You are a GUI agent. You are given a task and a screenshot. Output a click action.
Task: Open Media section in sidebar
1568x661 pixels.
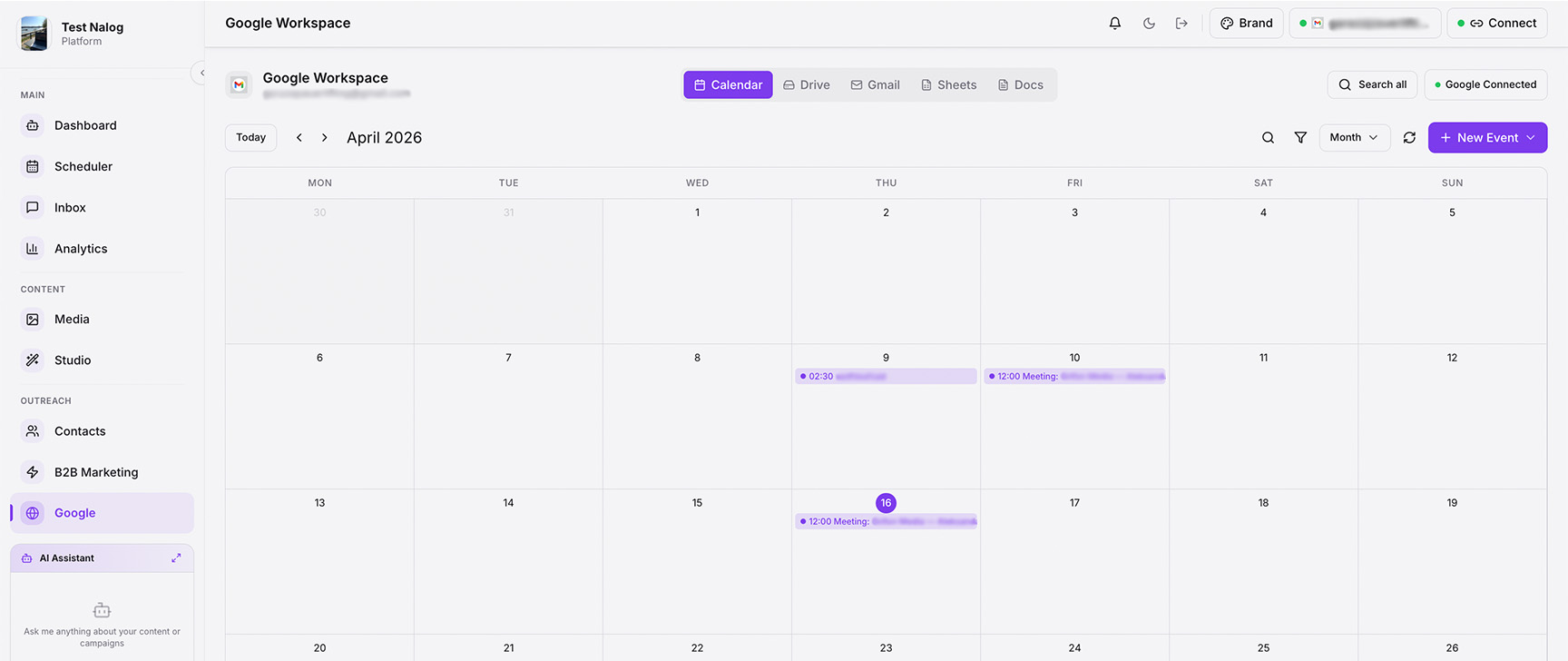[x=102, y=320]
